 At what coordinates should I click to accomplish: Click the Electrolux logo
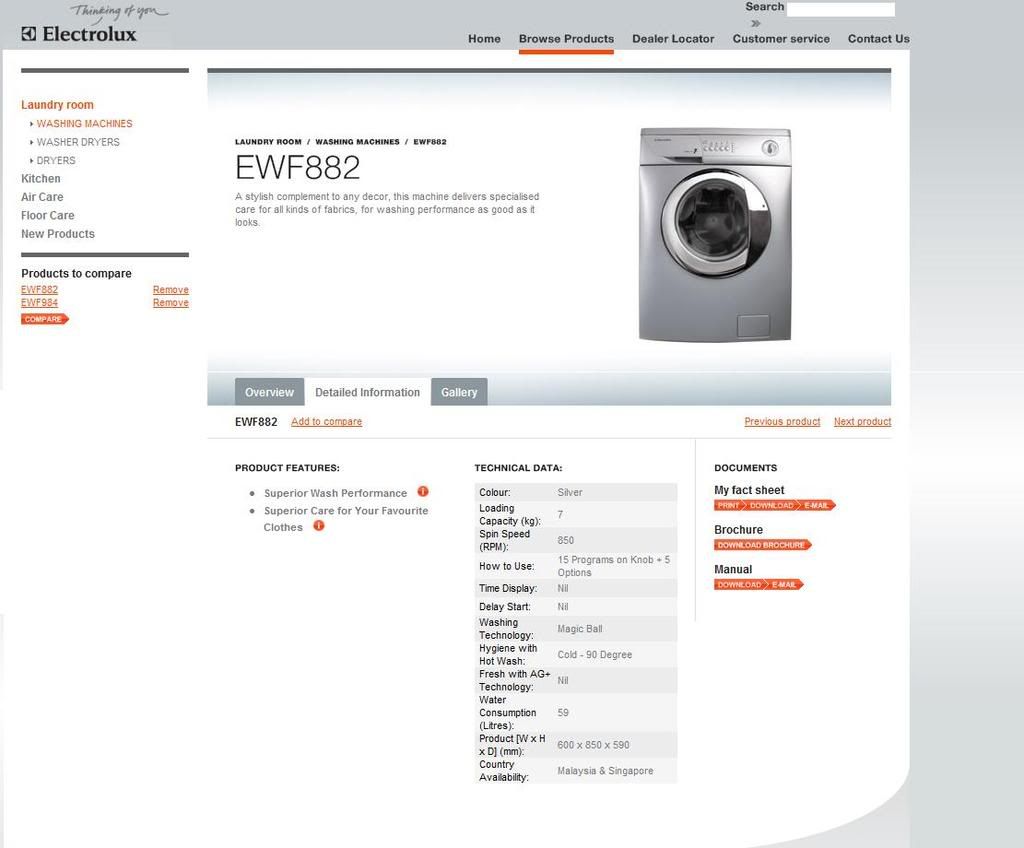(x=79, y=34)
